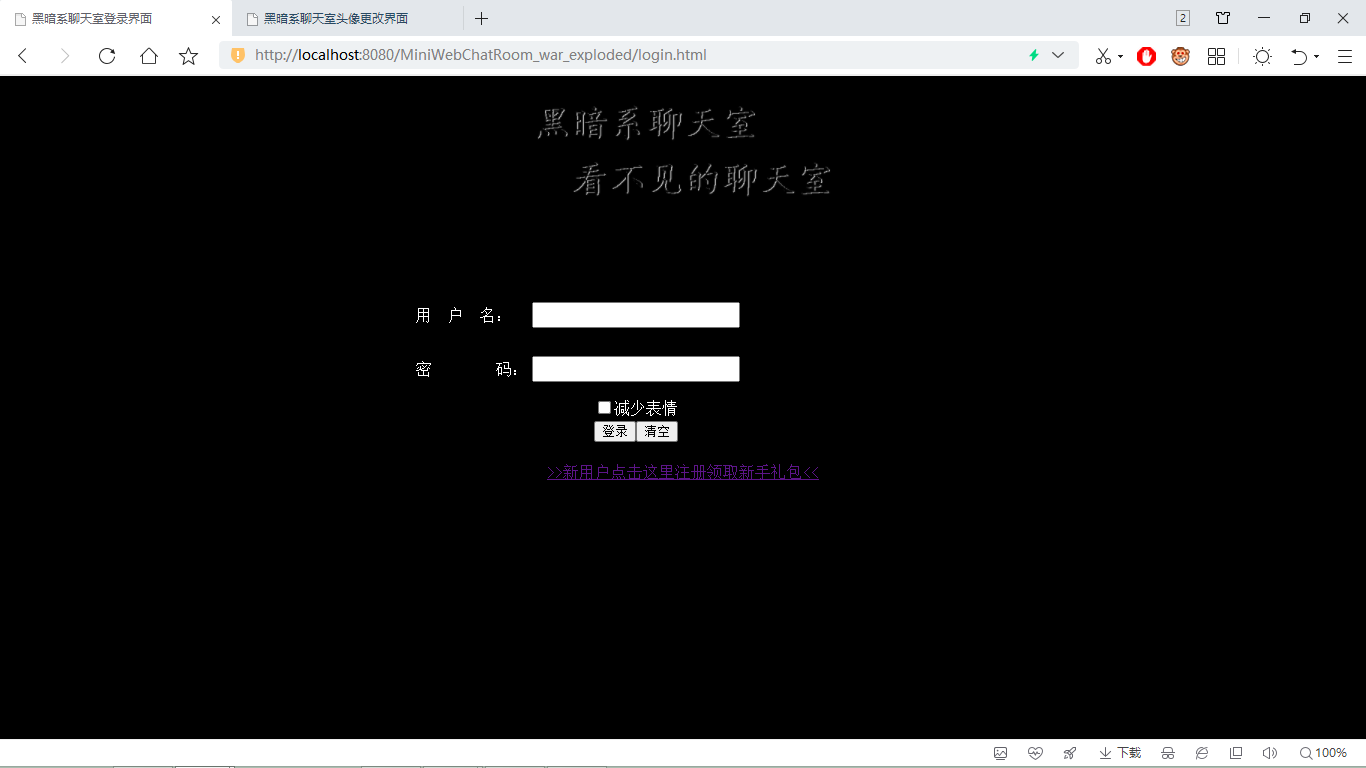Open the shirt skin icon
This screenshot has height=768, width=1366.
click(x=1223, y=18)
